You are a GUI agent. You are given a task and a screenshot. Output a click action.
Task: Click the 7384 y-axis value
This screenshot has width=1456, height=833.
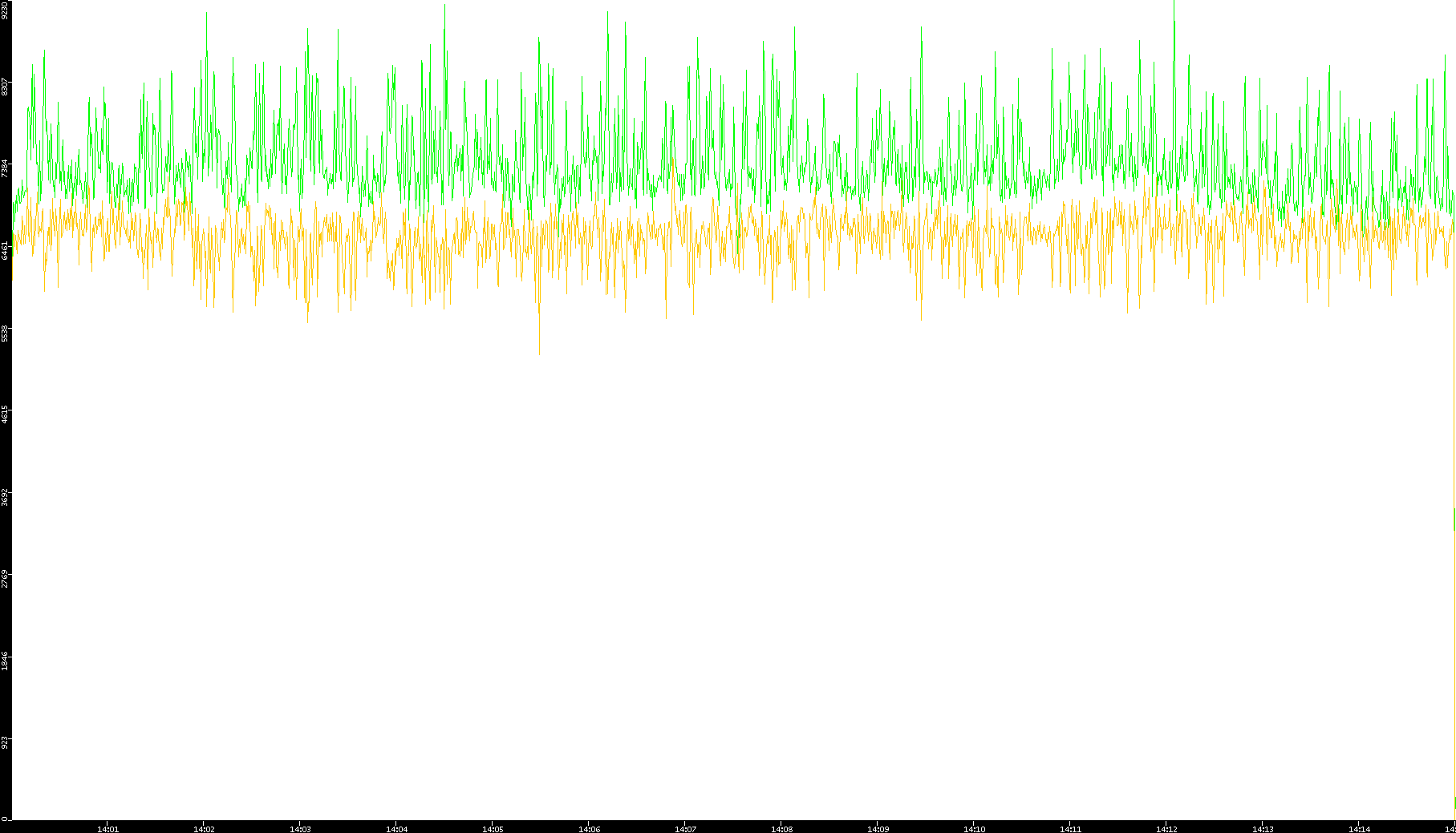pyautogui.click(x=6, y=168)
